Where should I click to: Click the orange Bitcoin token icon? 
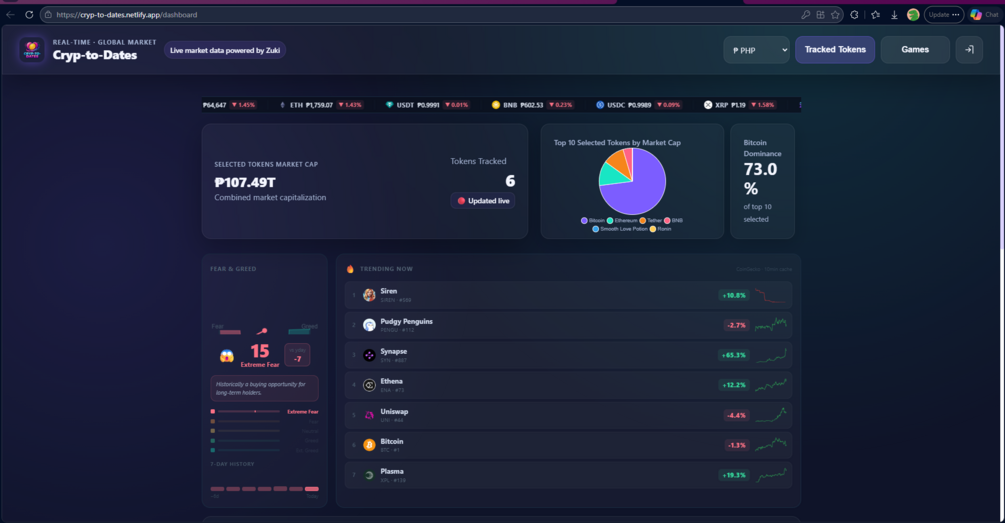click(369, 445)
